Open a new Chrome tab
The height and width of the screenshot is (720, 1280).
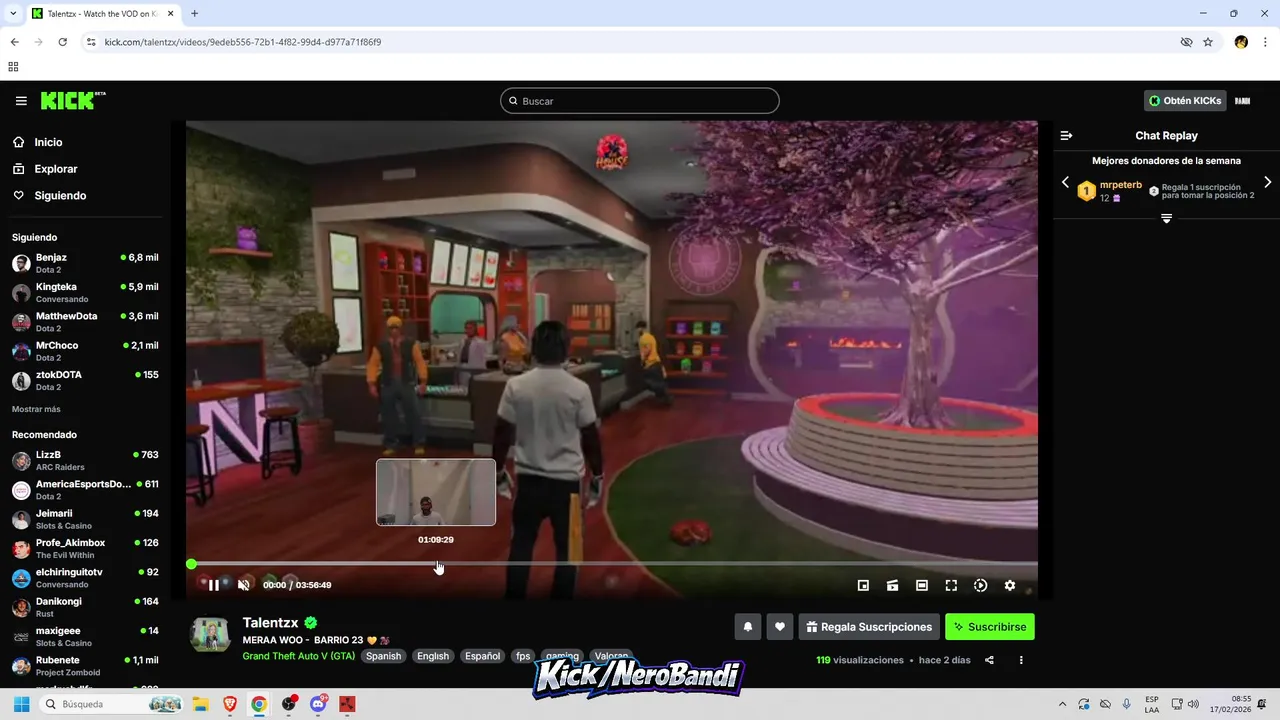[x=194, y=14]
